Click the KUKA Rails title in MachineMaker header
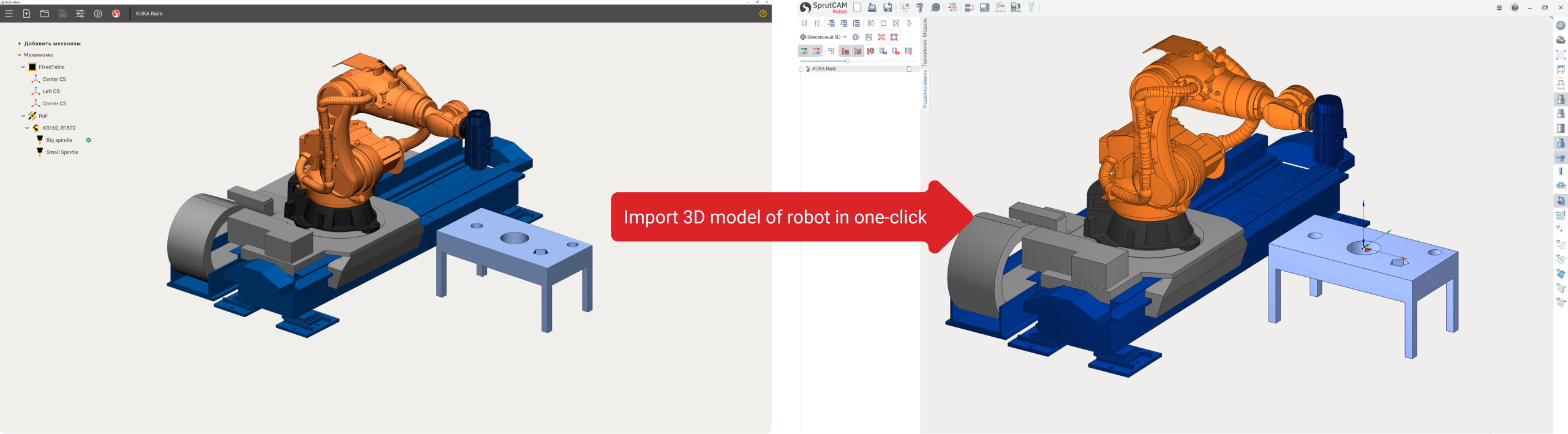Viewport: 1568px width, 434px height. 149,13
